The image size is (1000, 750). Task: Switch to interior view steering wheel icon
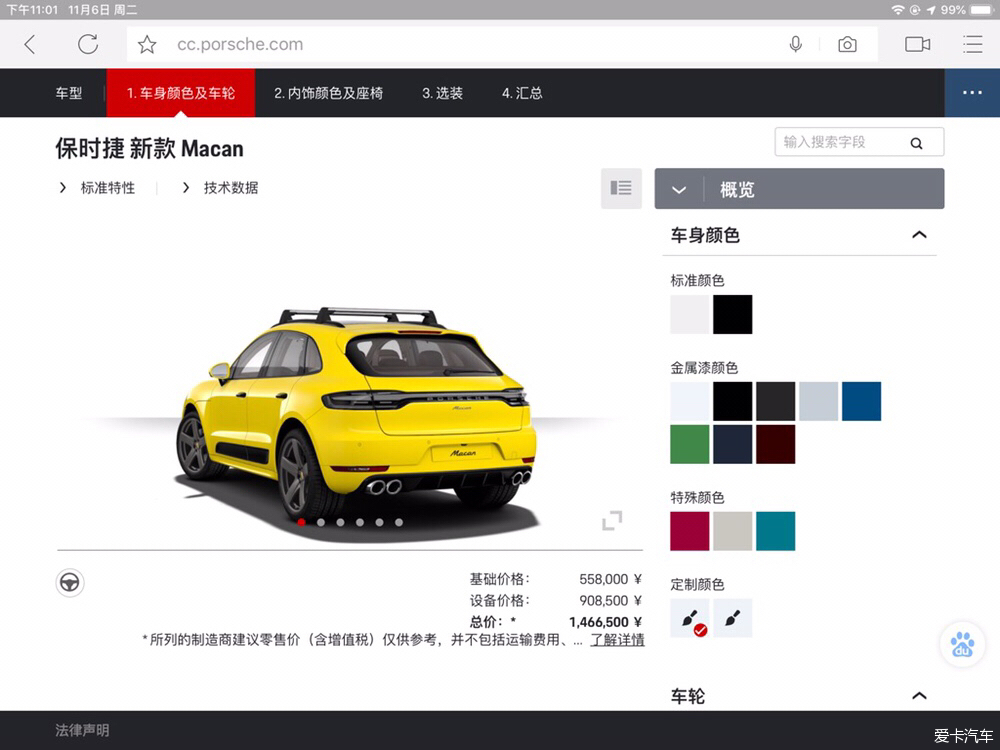pyautogui.click(x=70, y=583)
